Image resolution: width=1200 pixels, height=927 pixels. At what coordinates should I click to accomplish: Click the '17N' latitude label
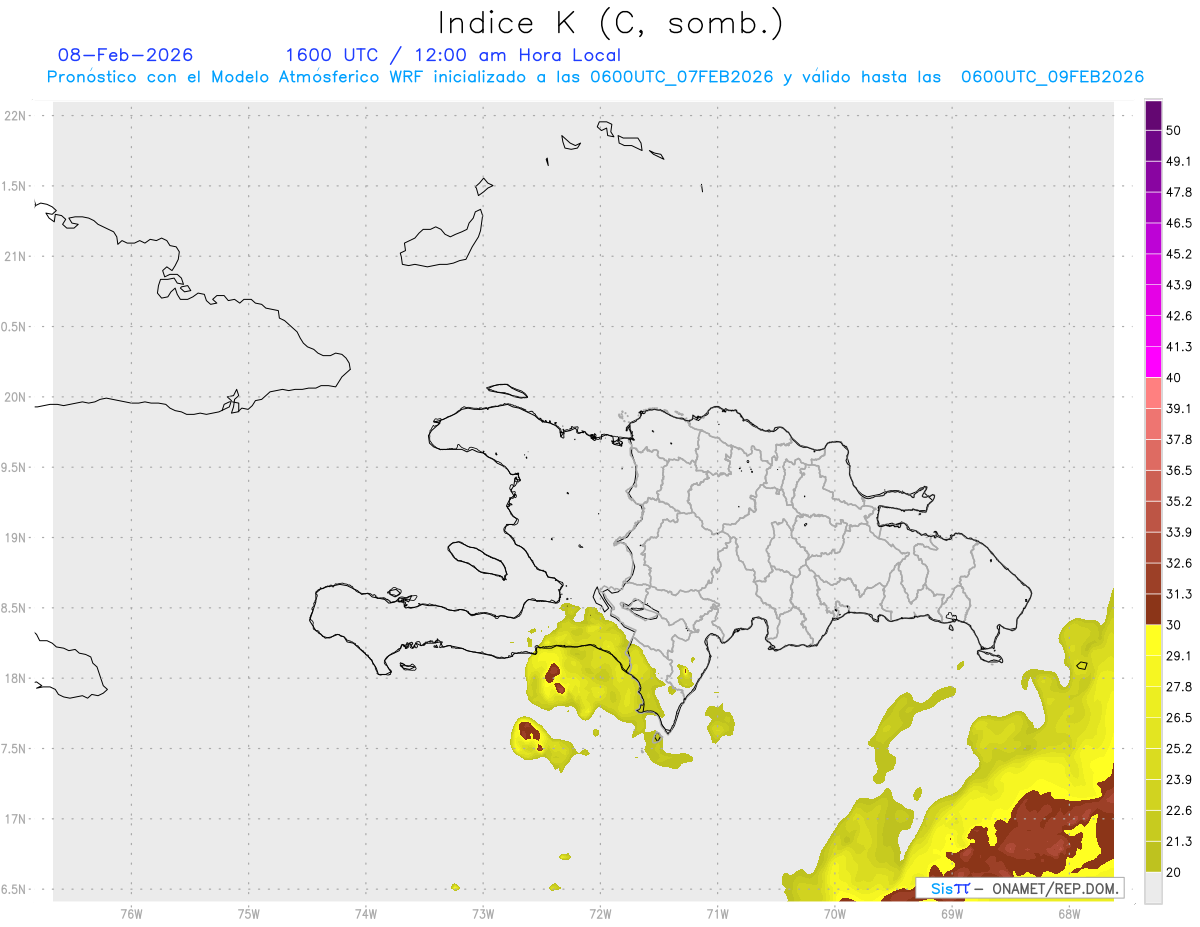click(16, 819)
